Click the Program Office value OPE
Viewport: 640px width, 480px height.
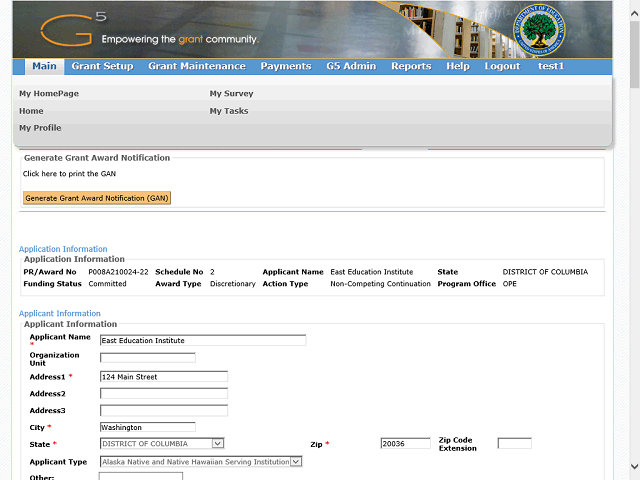pyautogui.click(x=509, y=284)
